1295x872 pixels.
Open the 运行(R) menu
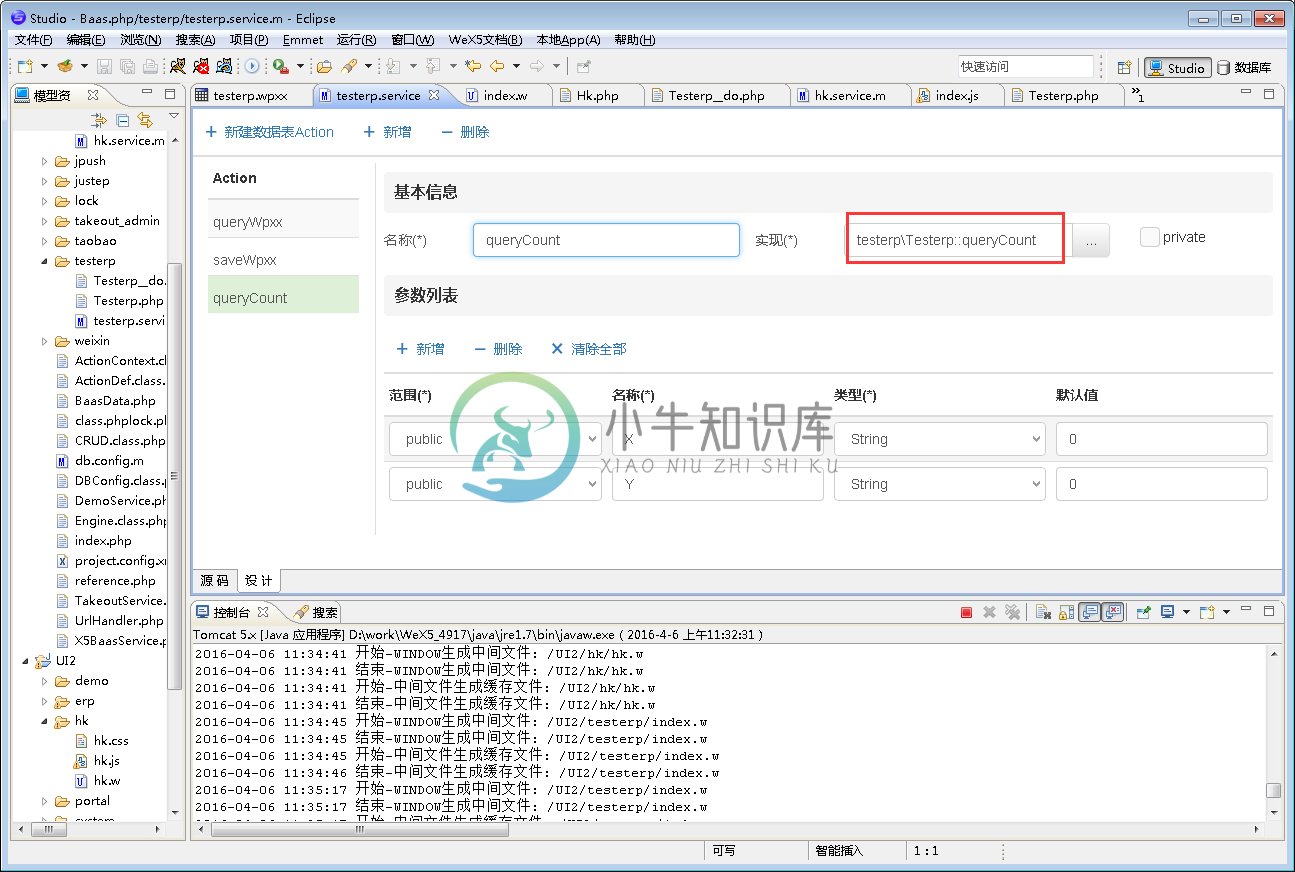357,40
